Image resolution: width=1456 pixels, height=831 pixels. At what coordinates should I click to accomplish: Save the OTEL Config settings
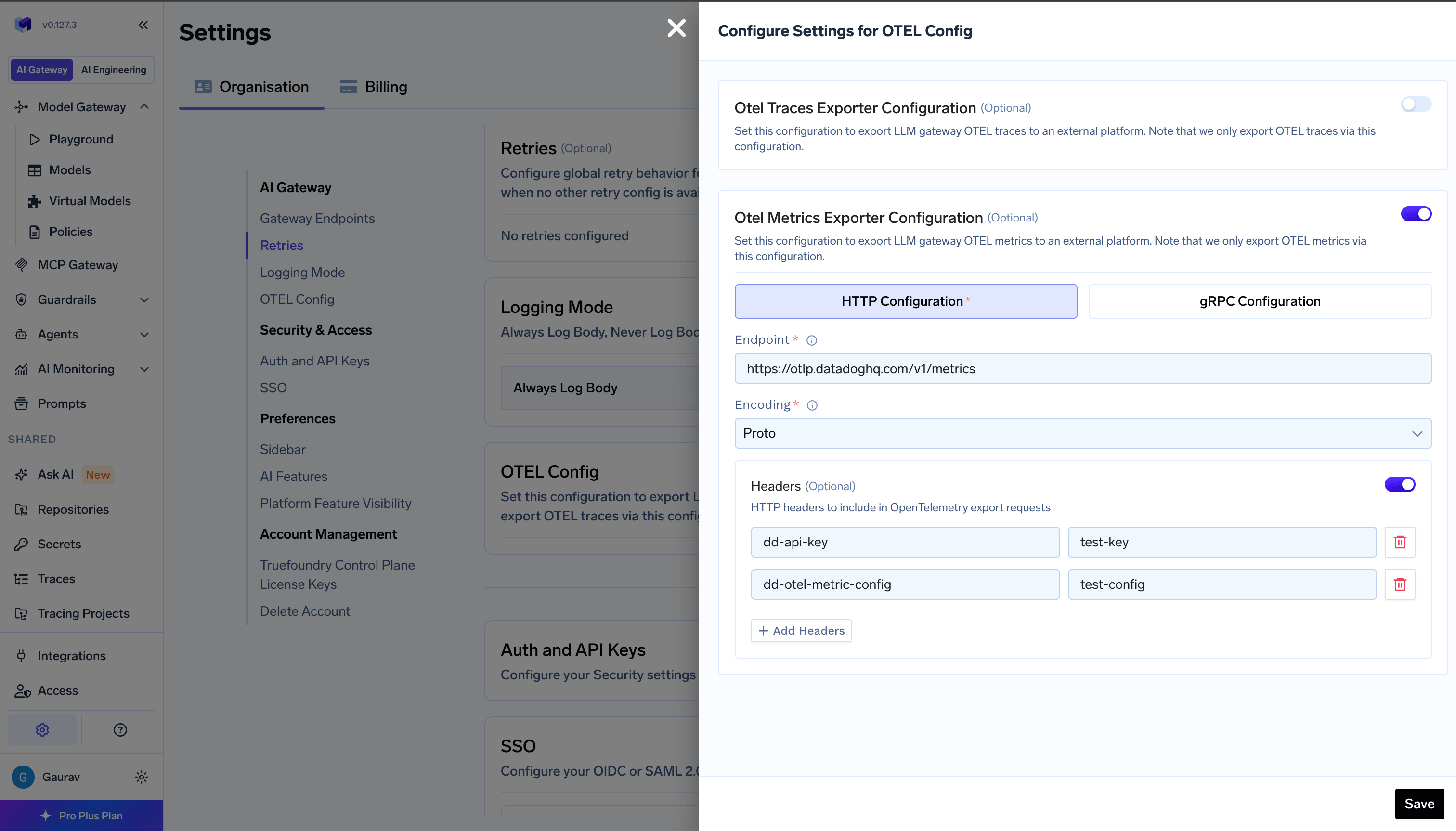[x=1418, y=803]
